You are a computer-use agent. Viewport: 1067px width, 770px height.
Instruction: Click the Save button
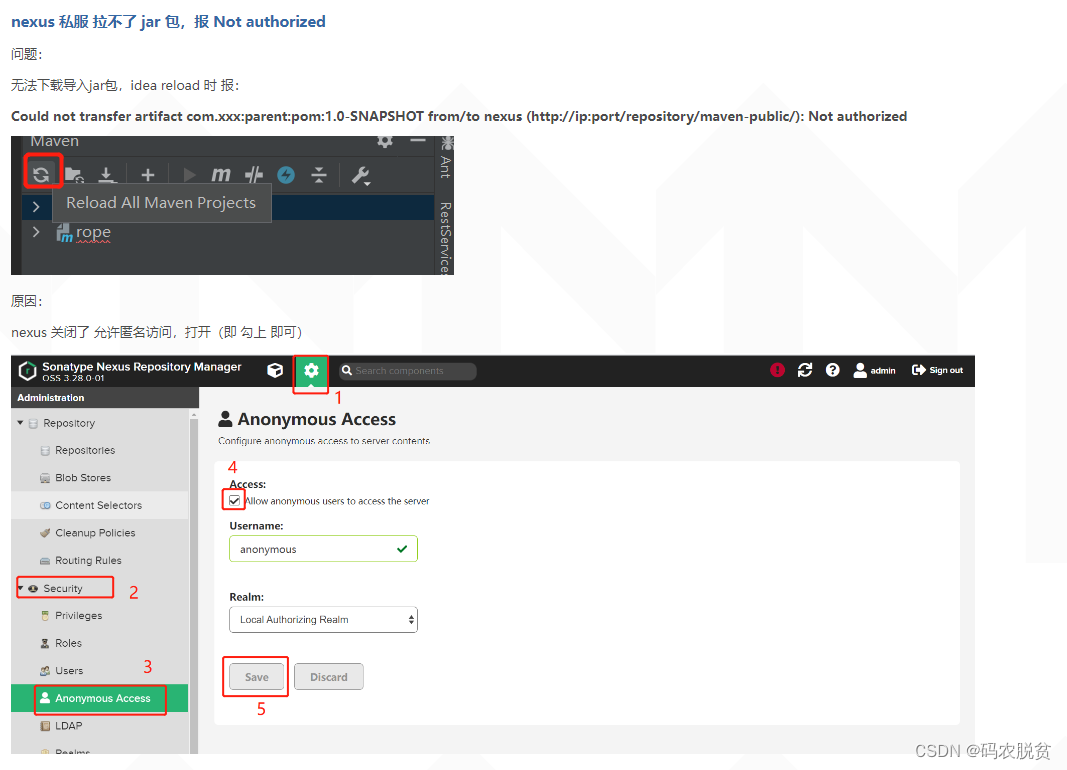tap(257, 677)
